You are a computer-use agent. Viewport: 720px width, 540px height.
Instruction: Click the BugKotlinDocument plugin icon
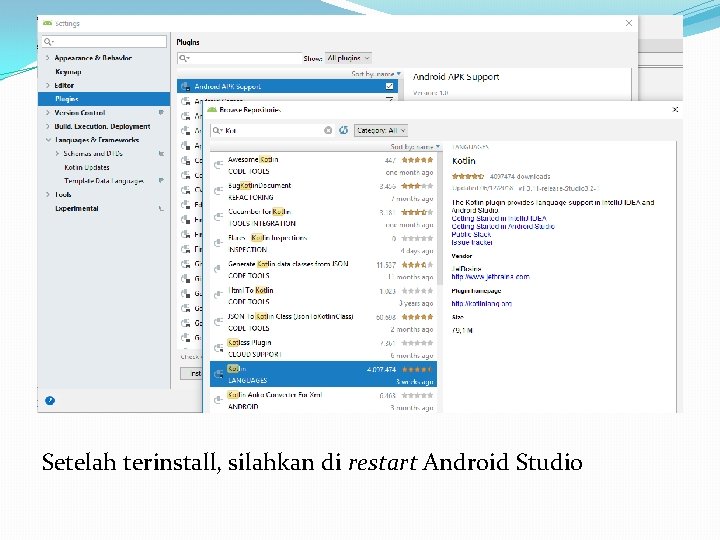(219, 191)
